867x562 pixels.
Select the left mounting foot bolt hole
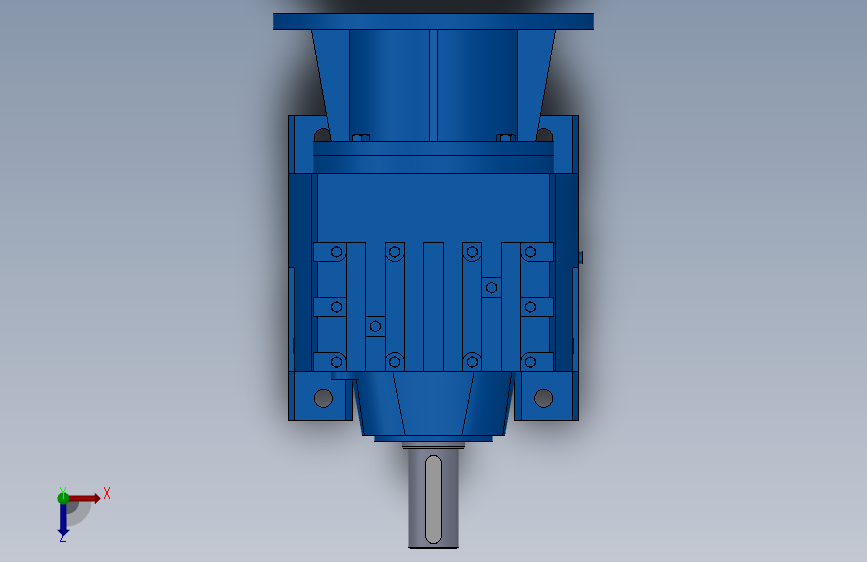pos(323,398)
